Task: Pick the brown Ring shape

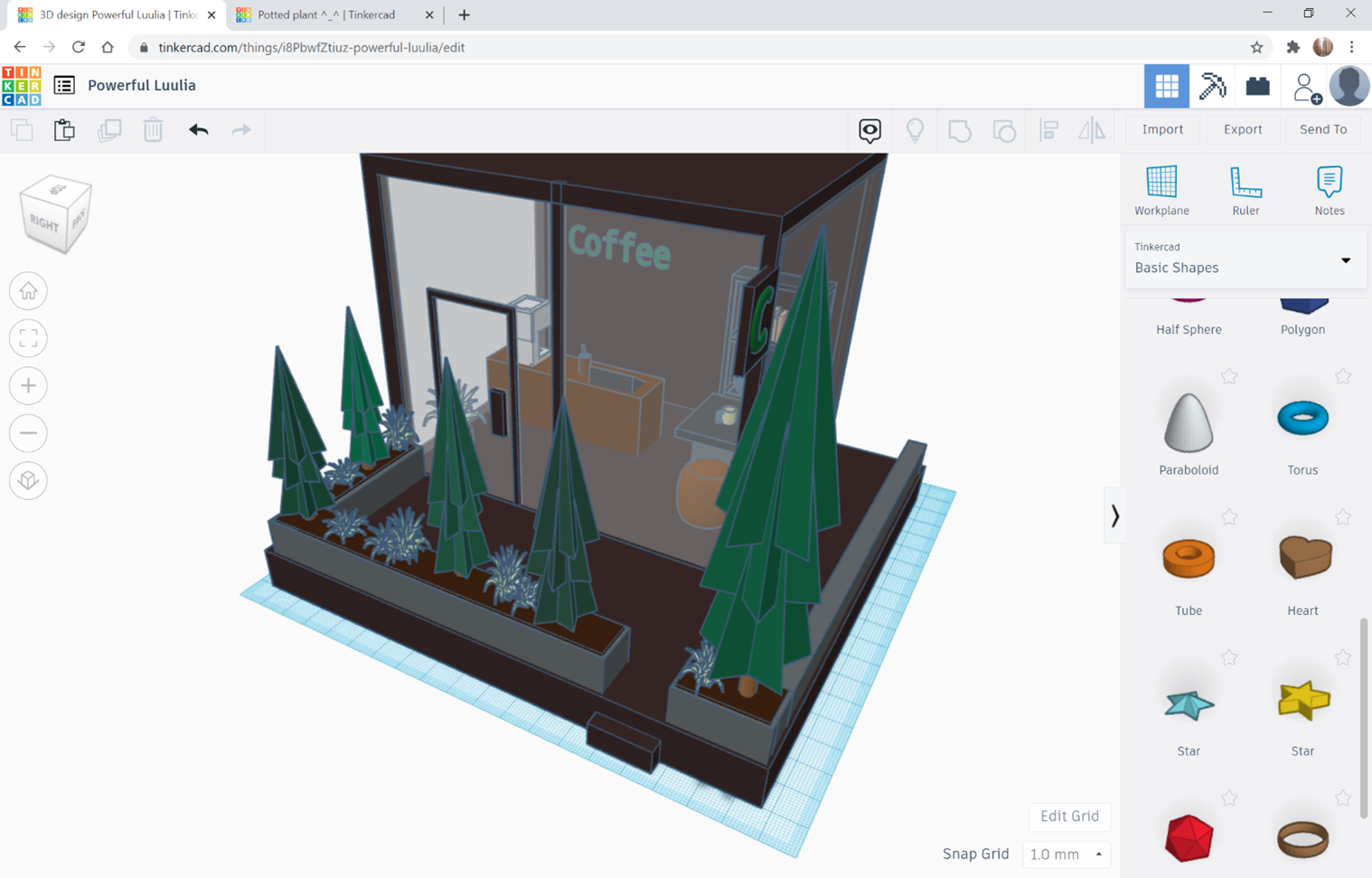Action: click(x=1302, y=837)
